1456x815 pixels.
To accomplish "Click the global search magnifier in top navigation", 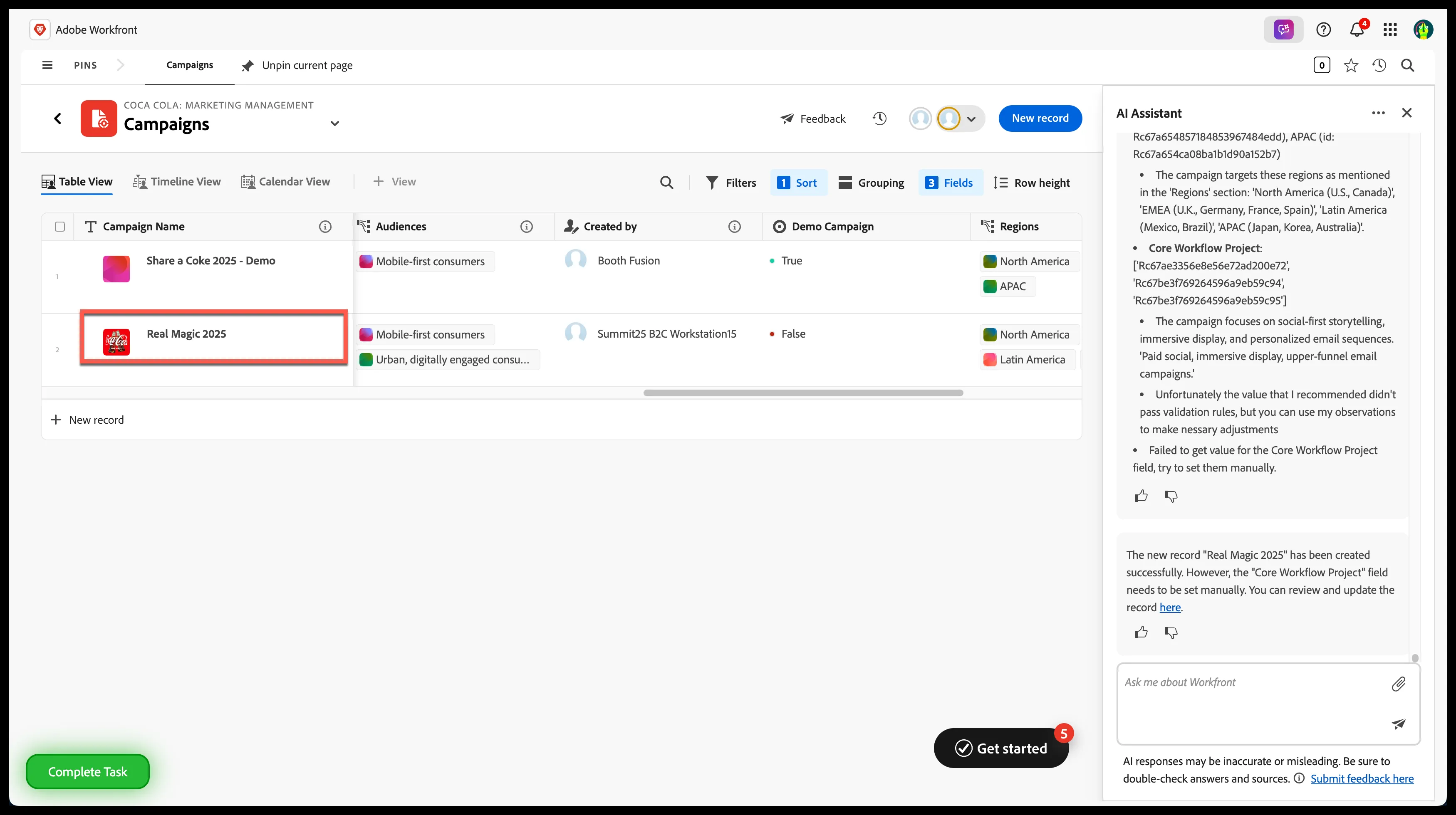I will [1407, 66].
